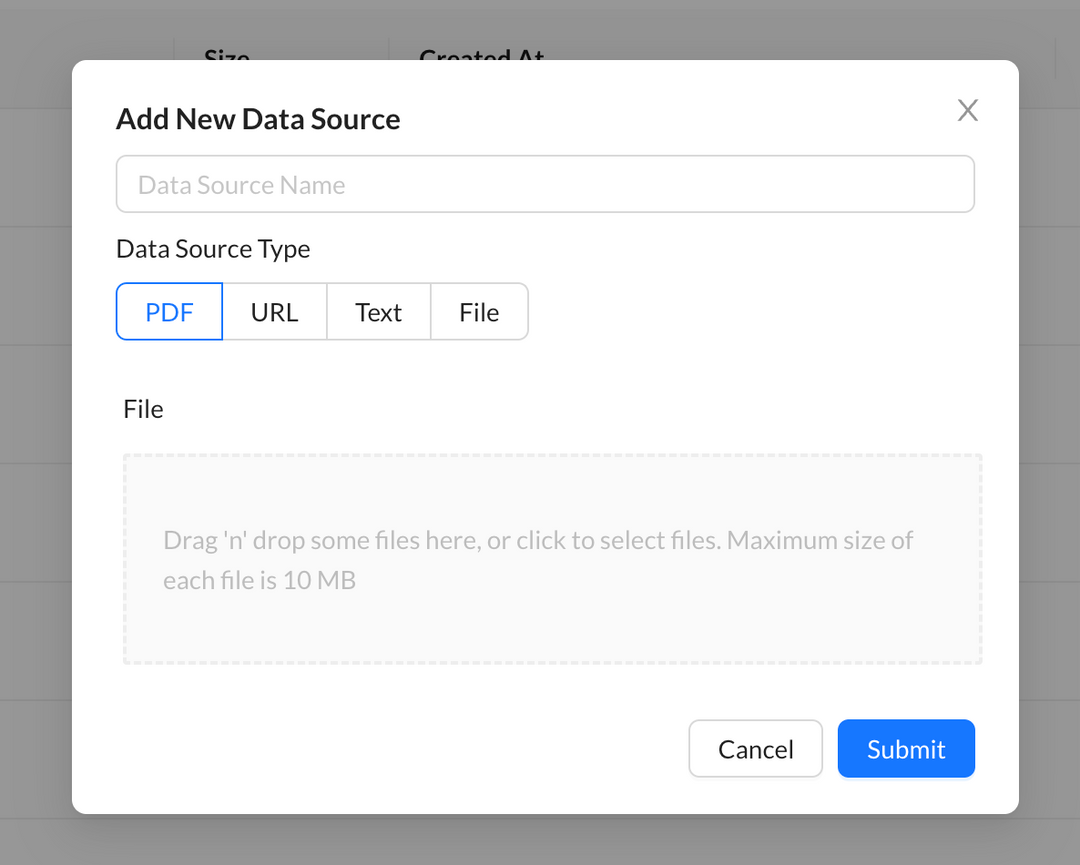Click the File section label

[x=143, y=408]
